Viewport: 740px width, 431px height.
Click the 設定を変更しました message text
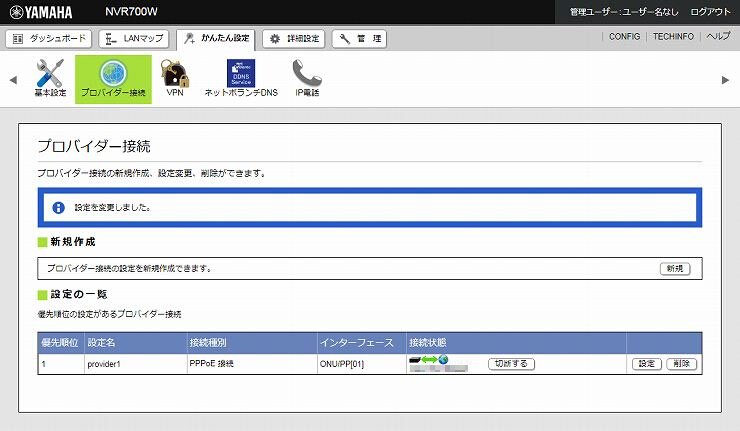click(x=112, y=207)
